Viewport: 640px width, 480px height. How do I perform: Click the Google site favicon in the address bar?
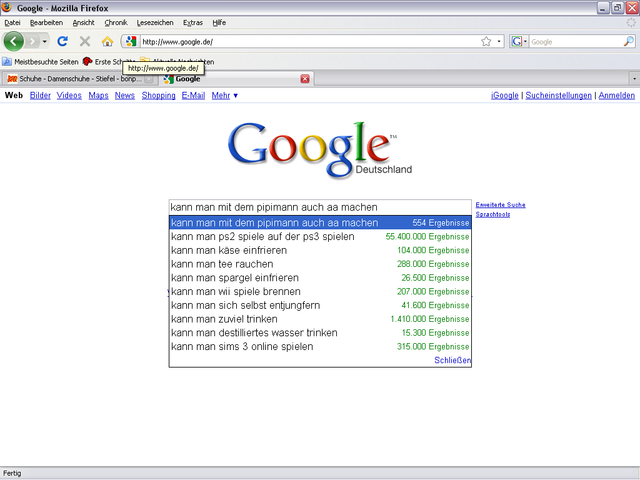[x=131, y=41]
